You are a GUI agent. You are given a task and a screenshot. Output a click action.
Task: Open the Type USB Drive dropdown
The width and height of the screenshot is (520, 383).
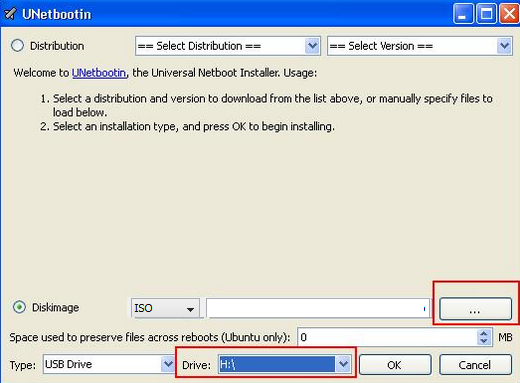(x=109, y=364)
